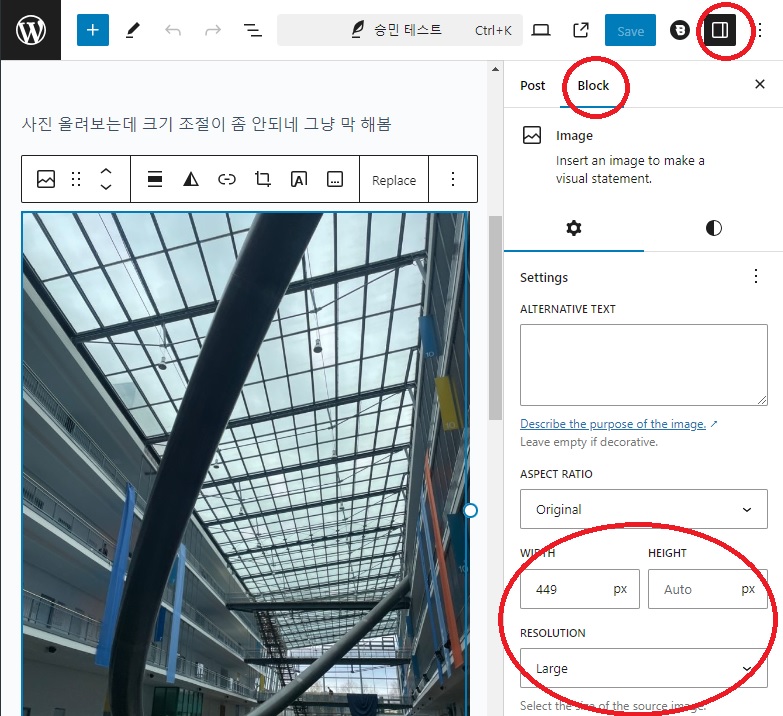Open Describe the purpose of image link
The height and width of the screenshot is (716, 783).
[x=613, y=424]
